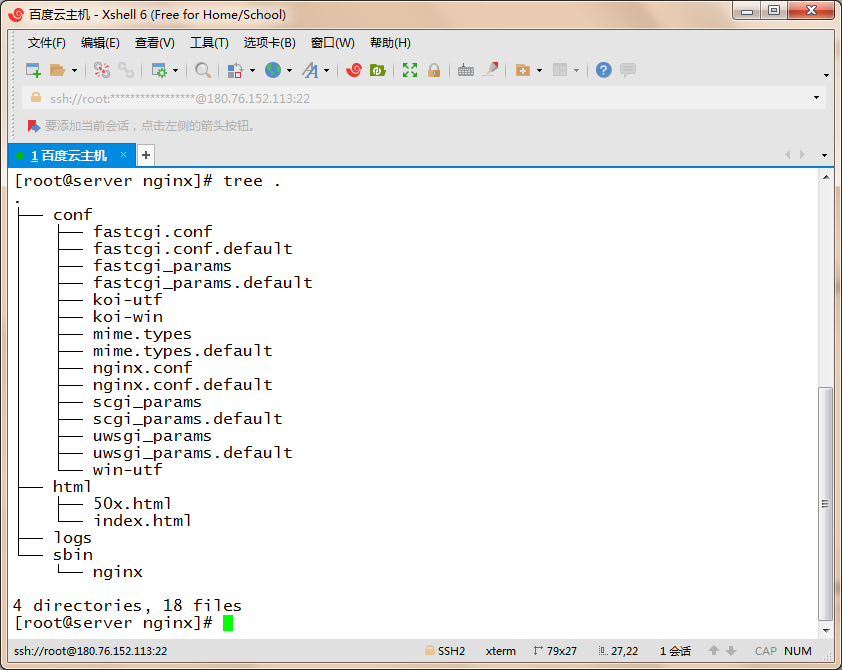Image resolution: width=842 pixels, height=670 pixels.
Task: Click the sbin directory name
Action: [73, 555]
